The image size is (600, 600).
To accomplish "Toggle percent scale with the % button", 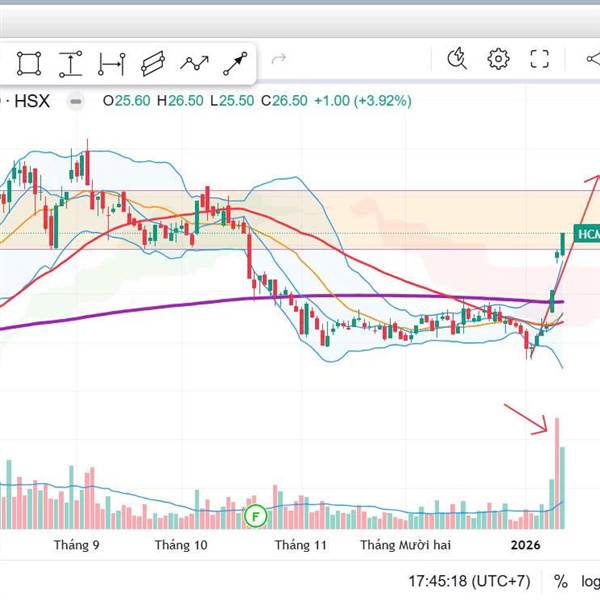I will pyautogui.click(x=561, y=581).
